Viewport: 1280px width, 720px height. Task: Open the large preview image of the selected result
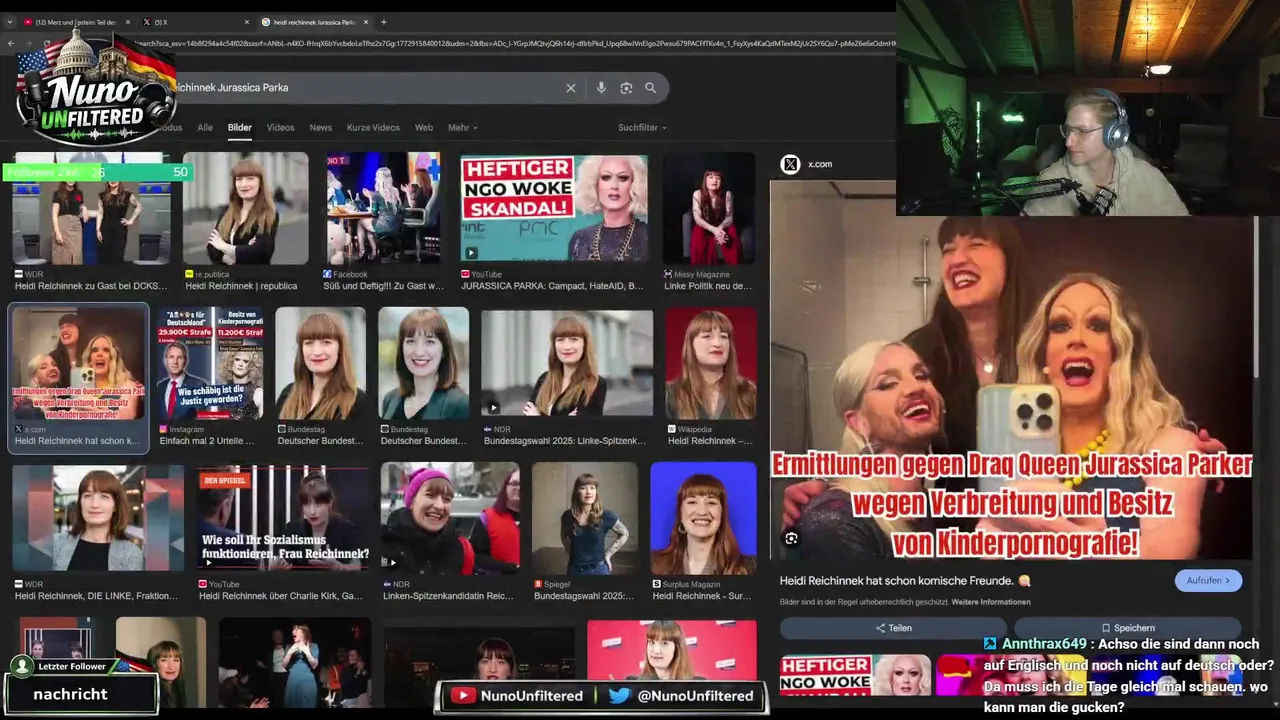(x=1011, y=370)
